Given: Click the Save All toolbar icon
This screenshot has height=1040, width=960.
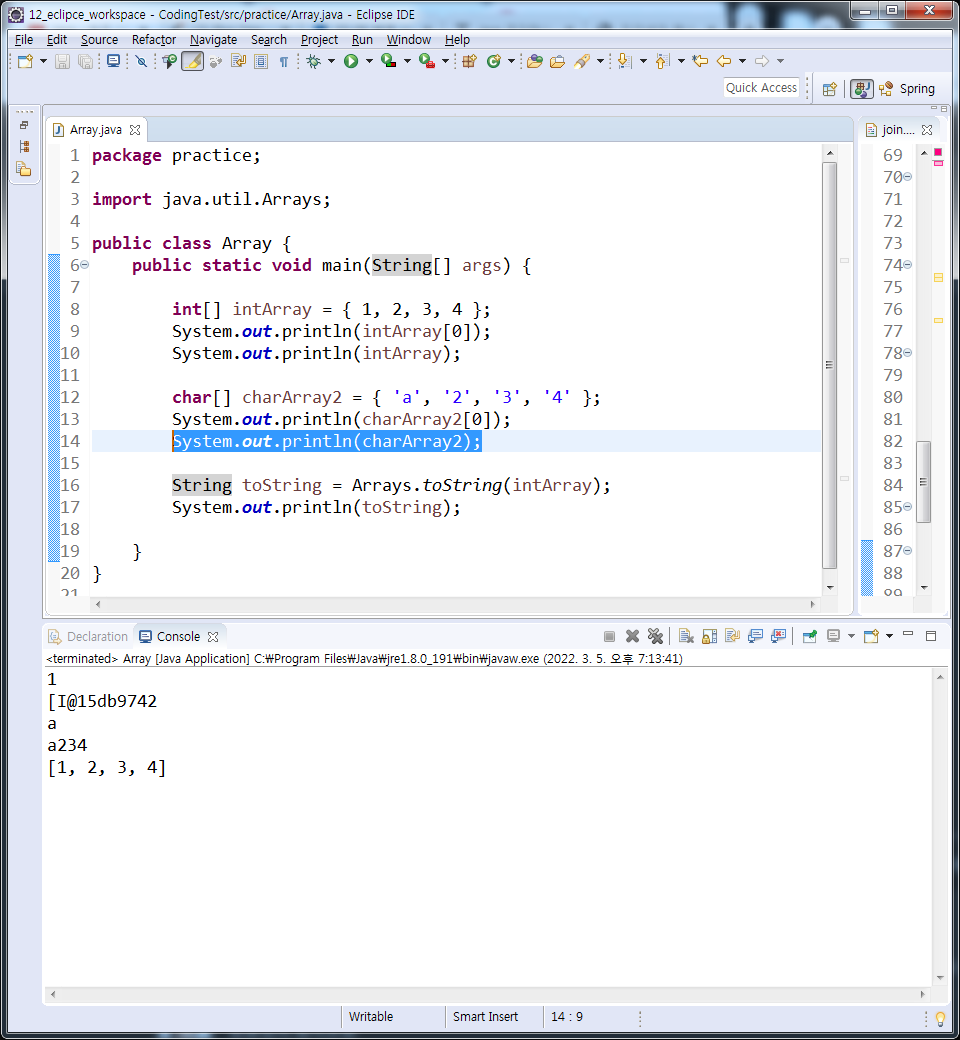Looking at the screenshot, I should click(85, 62).
